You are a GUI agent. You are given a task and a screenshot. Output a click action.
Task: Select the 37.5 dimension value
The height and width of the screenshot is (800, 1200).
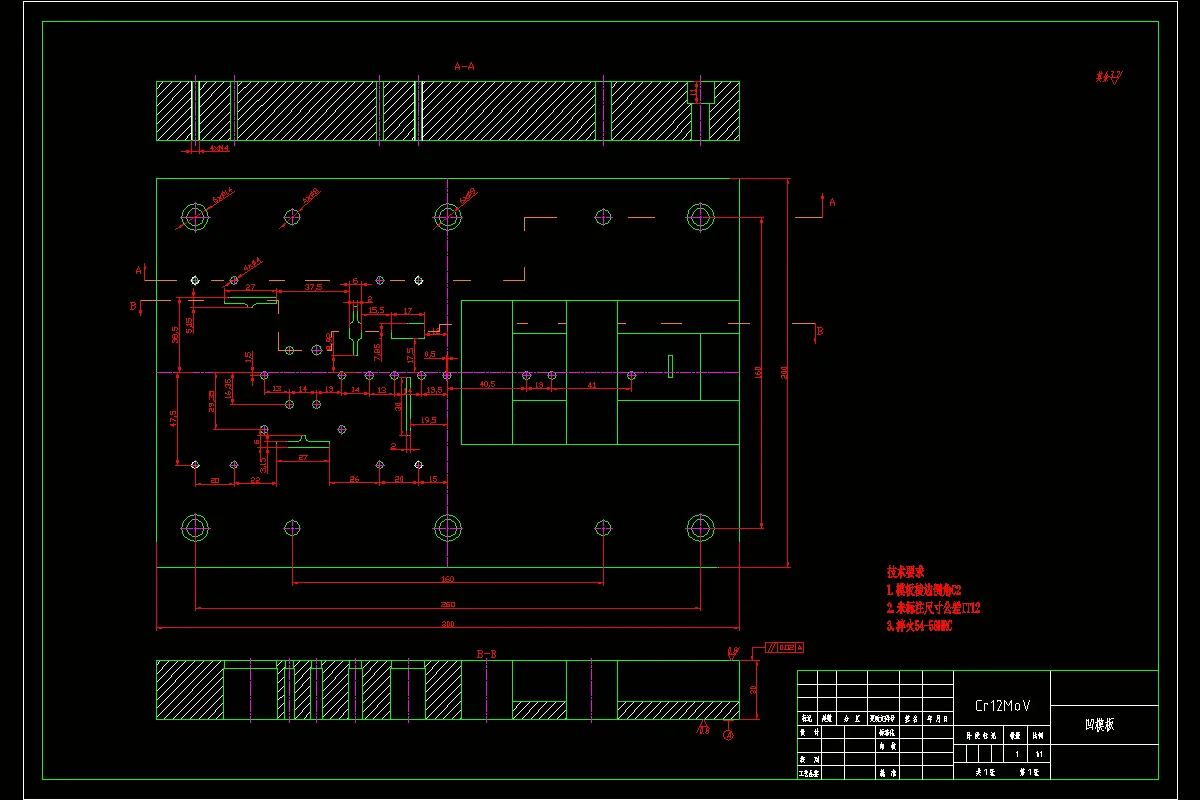313,287
